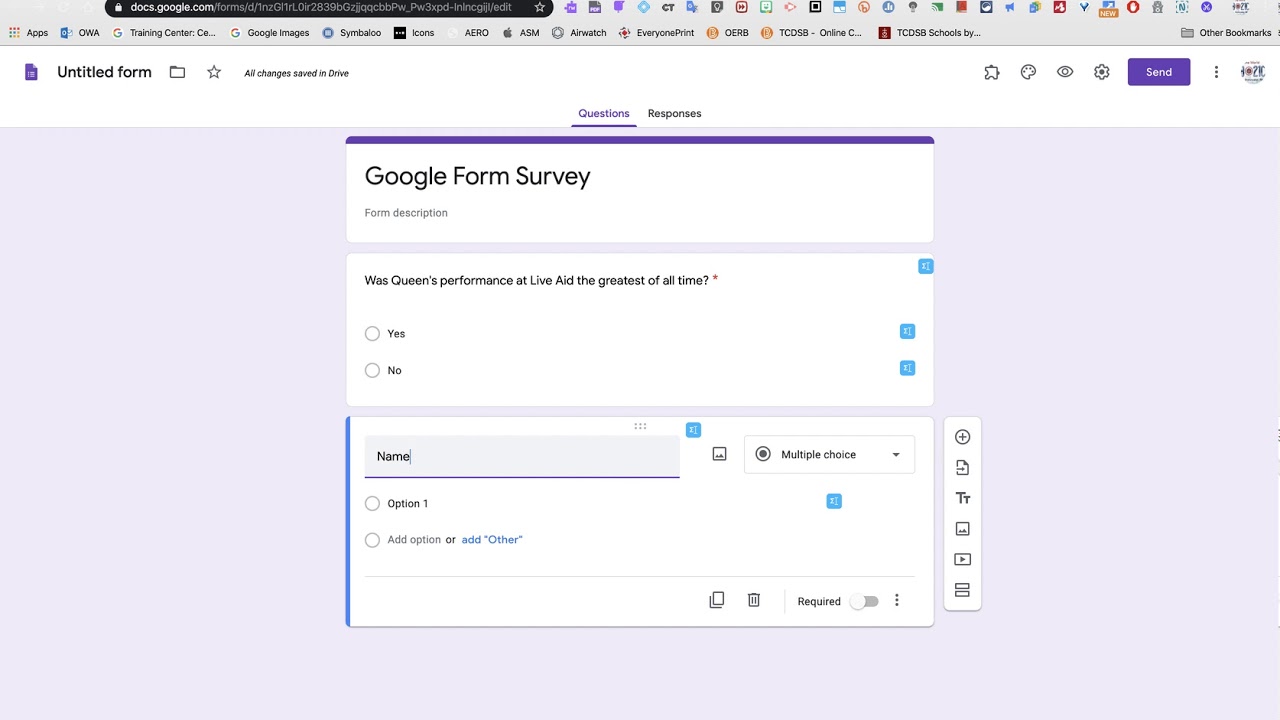Click the import questions icon
Screen dimensions: 1280x720
(x=962, y=468)
